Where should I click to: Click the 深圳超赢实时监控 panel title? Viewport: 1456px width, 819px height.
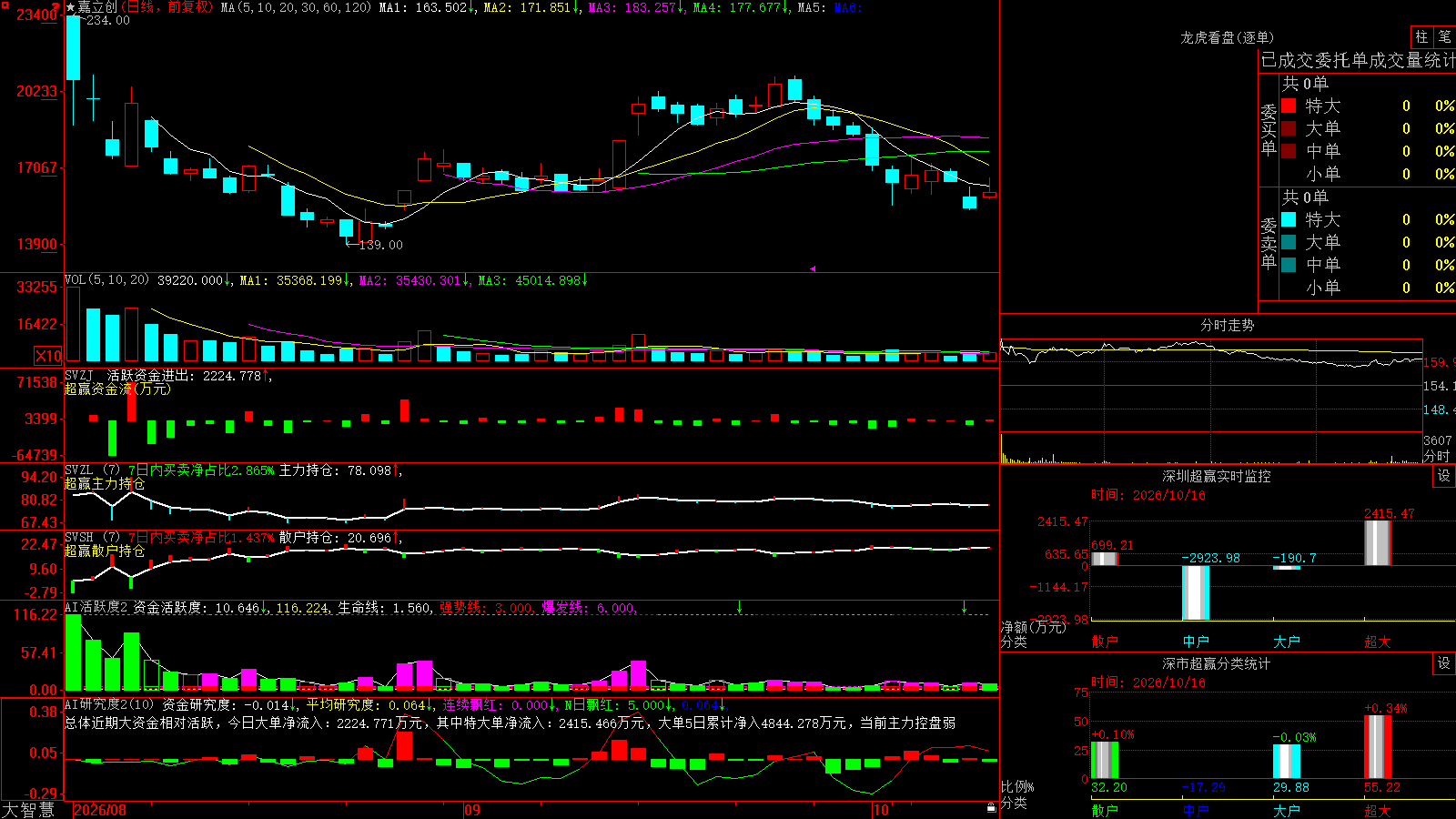point(1216,476)
